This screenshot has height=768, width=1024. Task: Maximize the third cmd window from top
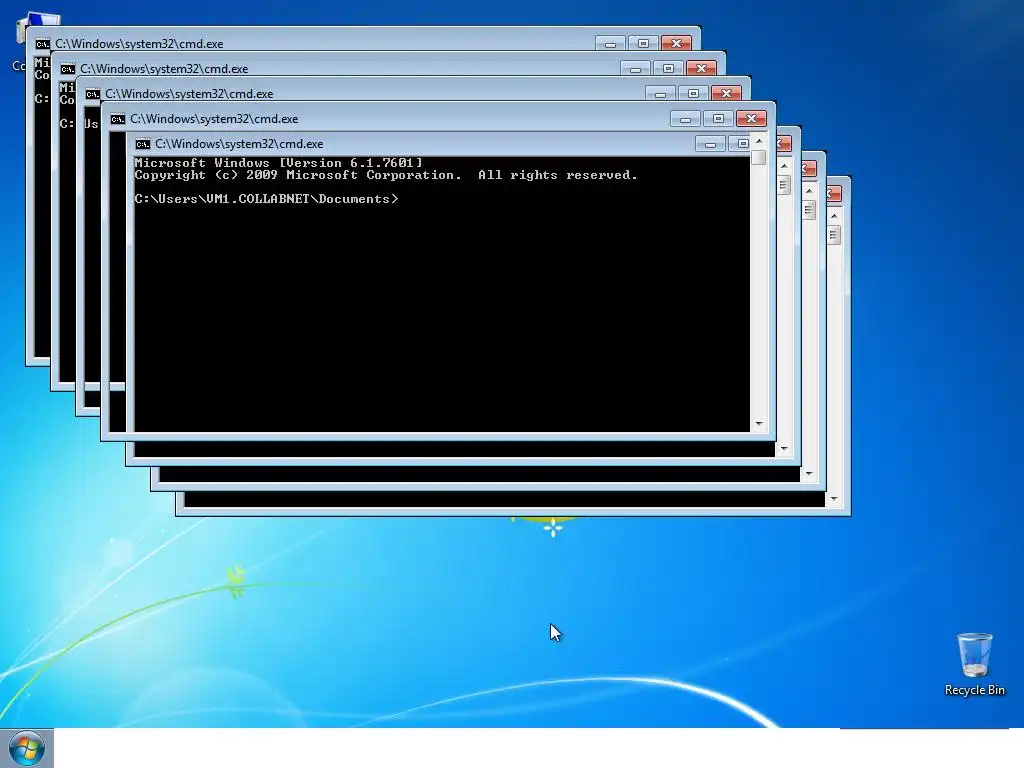click(x=693, y=93)
